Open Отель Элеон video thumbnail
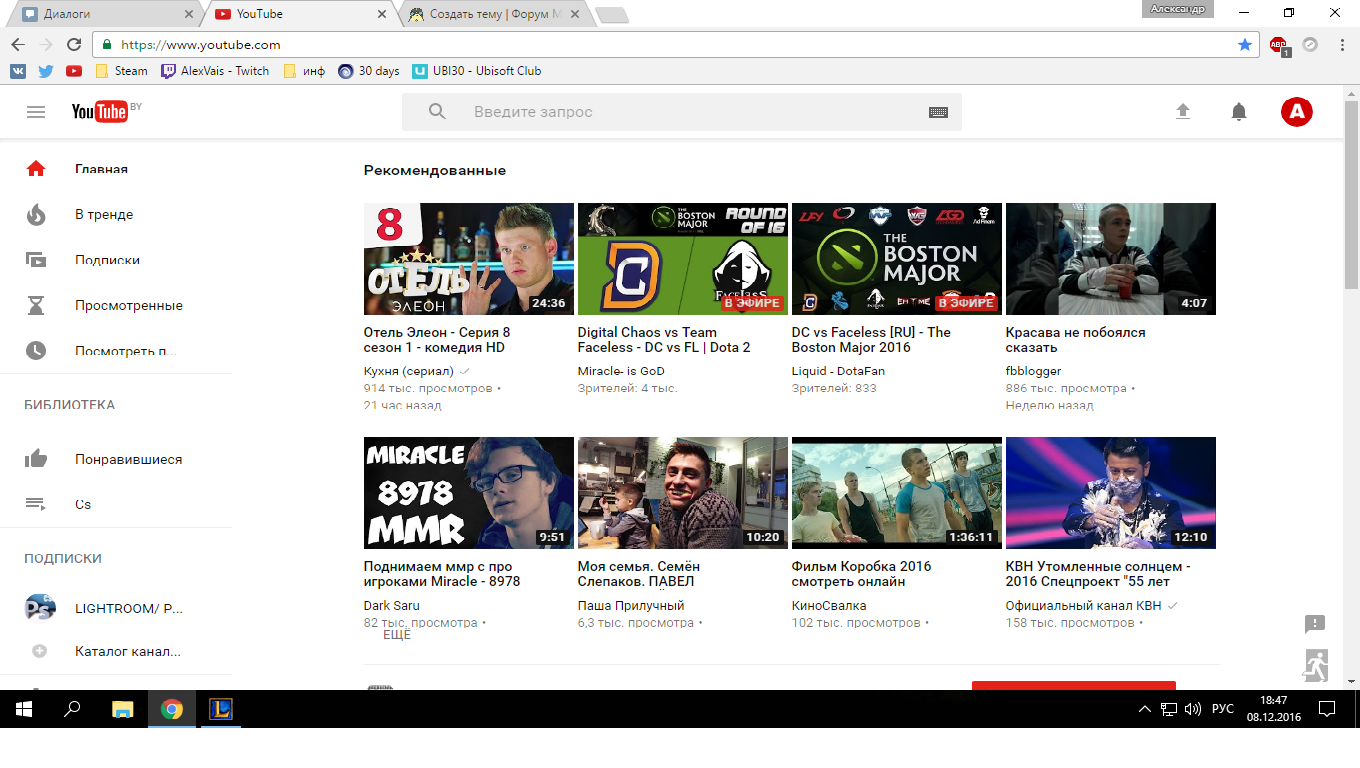The width and height of the screenshot is (1360, 768). coord(469,259)
